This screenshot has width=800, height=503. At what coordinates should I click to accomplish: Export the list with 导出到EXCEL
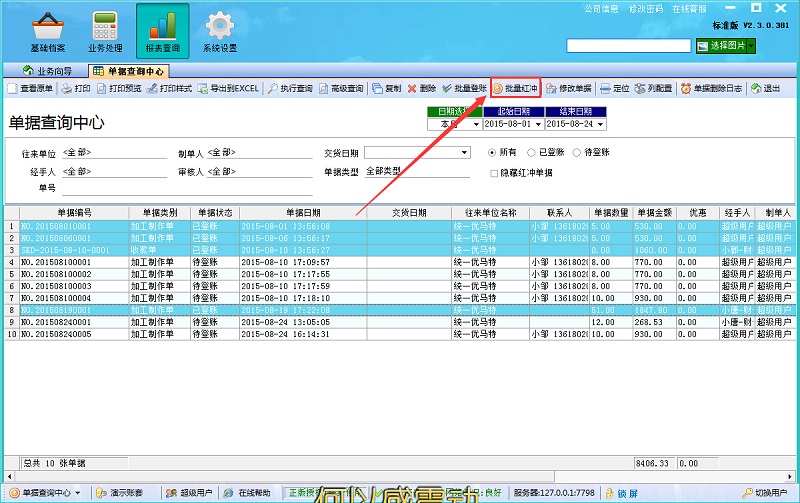[228, 88]
